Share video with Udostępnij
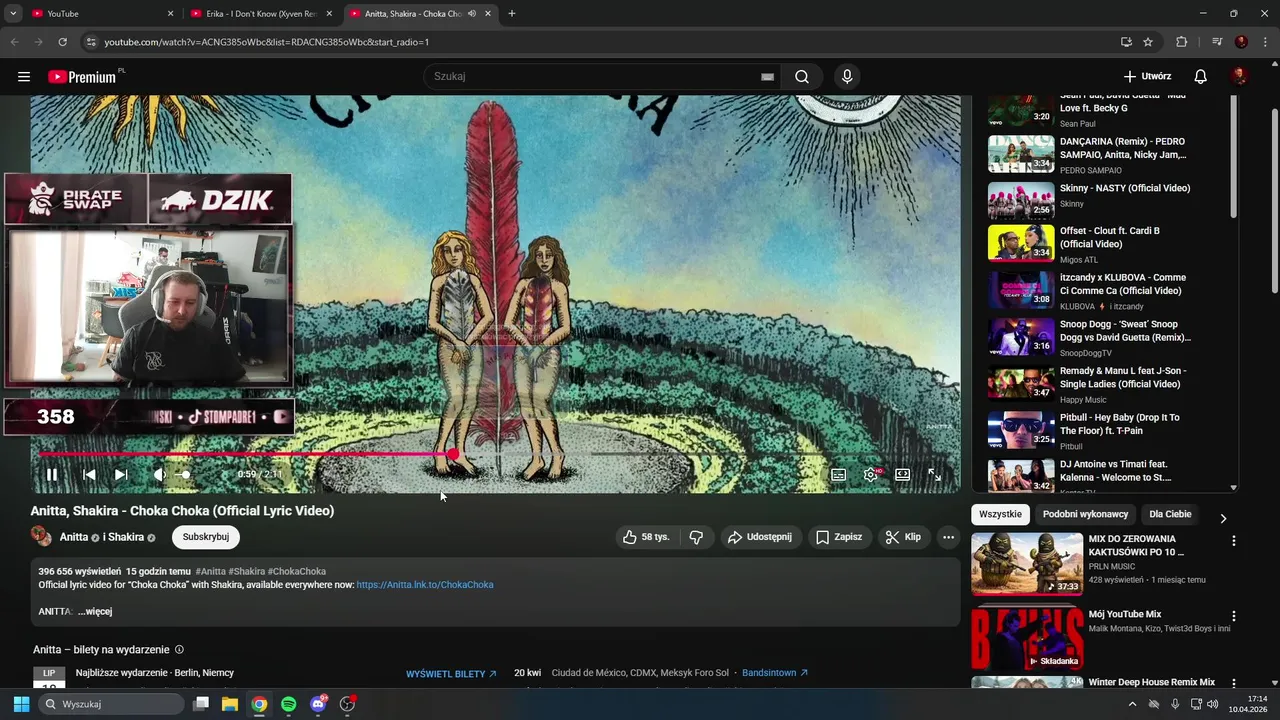 pyautogui.click(x=759, y=537)
